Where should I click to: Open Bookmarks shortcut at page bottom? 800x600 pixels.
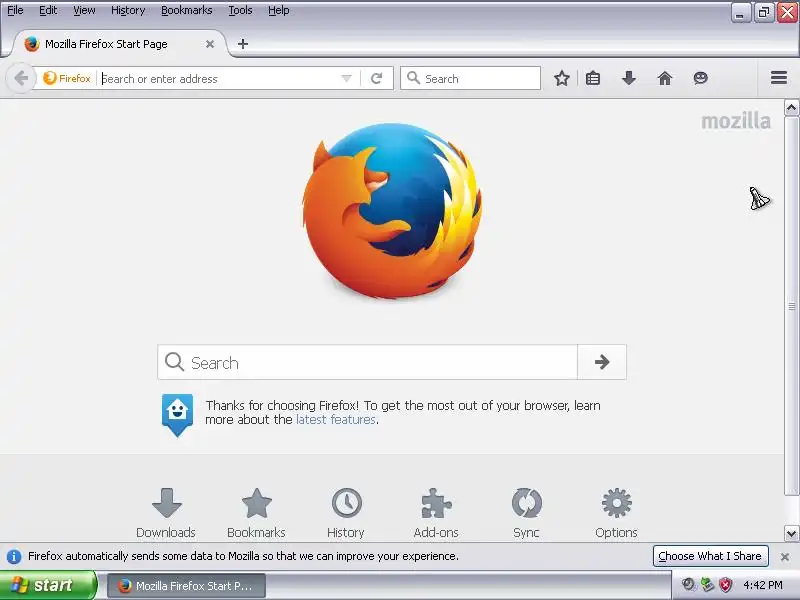click(x=256, y=513)
